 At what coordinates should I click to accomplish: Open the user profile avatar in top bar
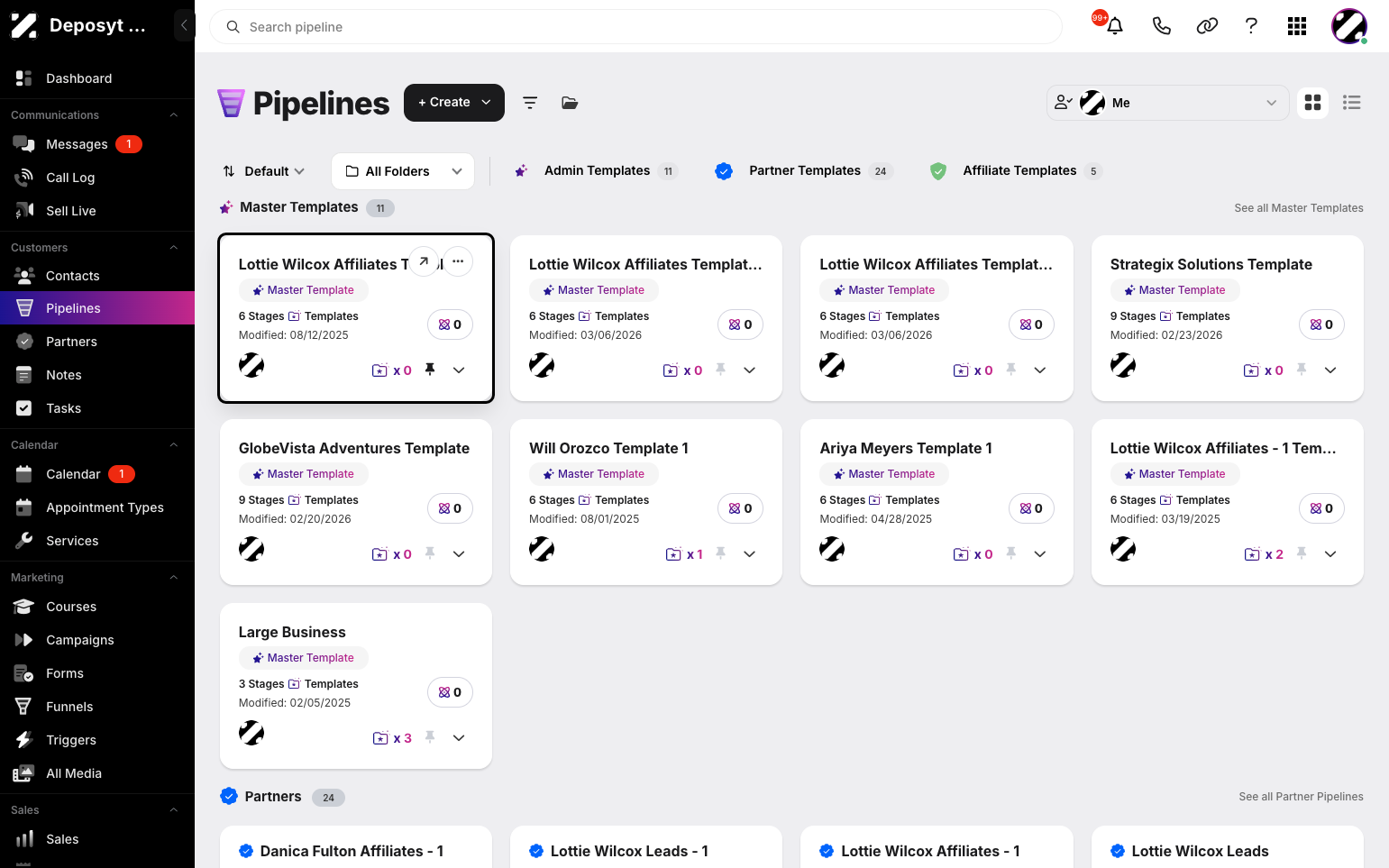[x=1349, y=26]
